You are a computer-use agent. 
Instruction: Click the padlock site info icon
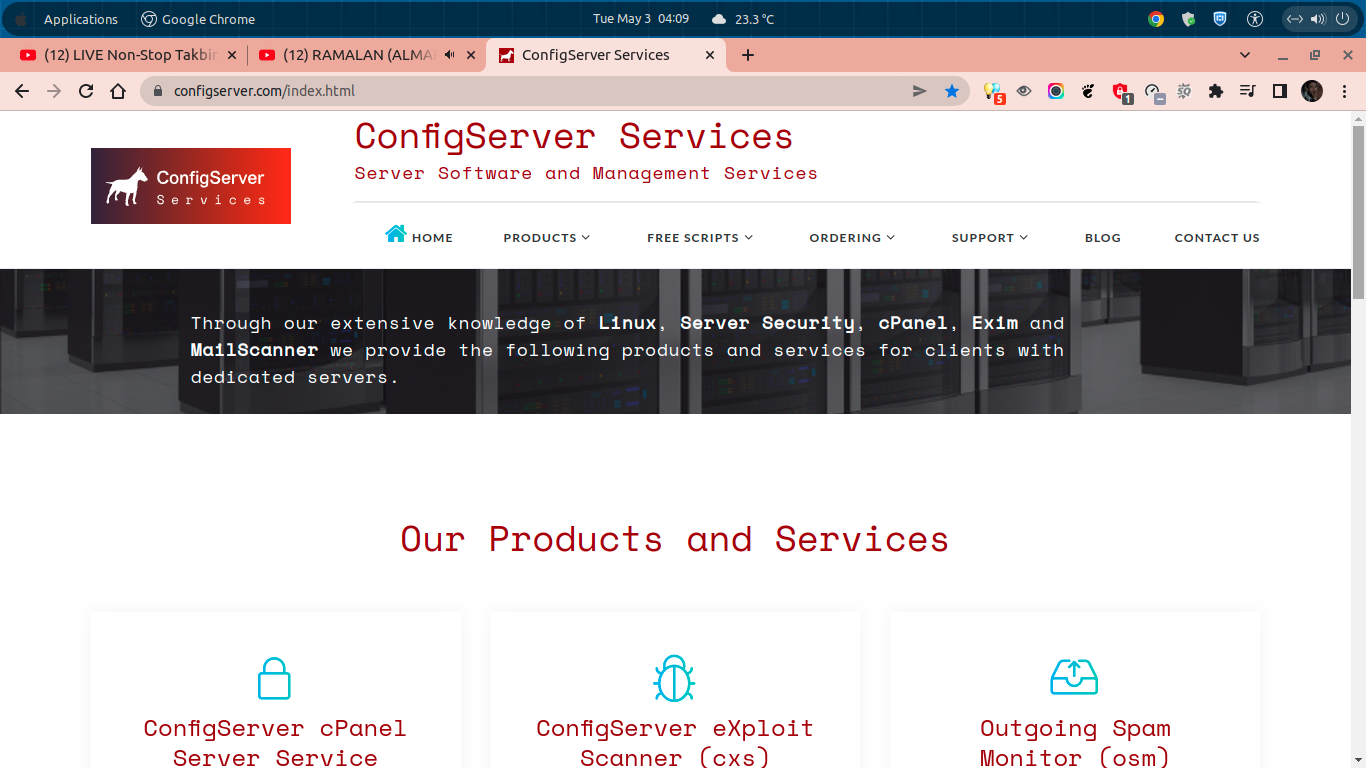click(x=157, y=91)
